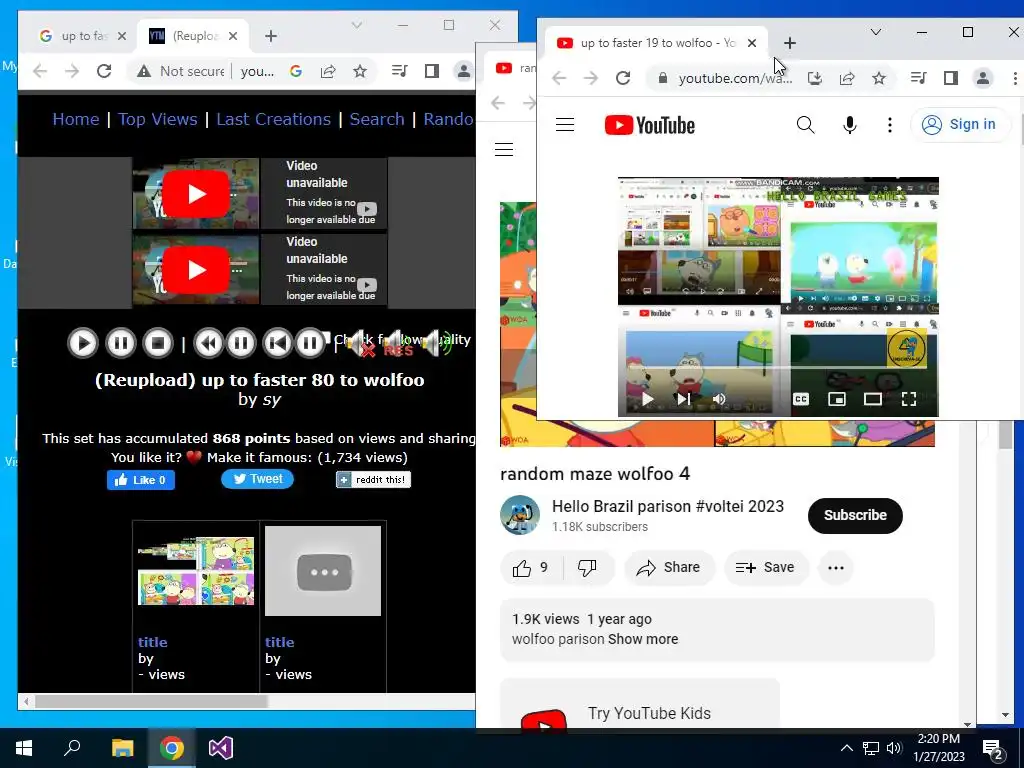The image size is (1024, 768).
Task: Click the youtube.com address bar in front window
Action: point(735,78)
